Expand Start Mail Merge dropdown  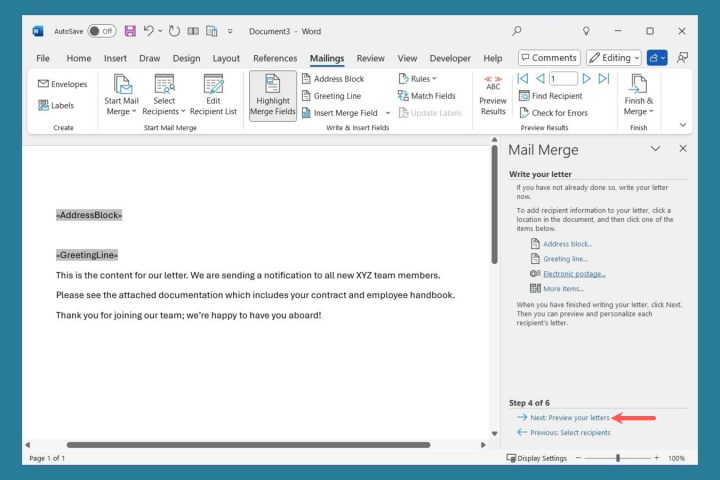point(122,95)
